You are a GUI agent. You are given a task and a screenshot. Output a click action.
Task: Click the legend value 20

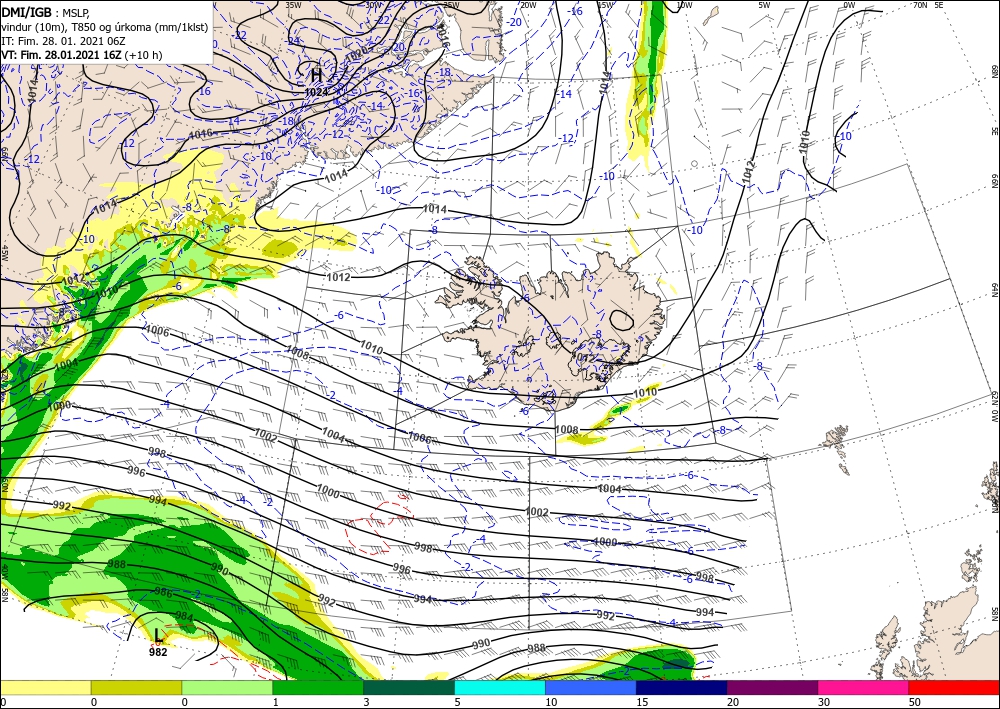click(x=732, y=702)
